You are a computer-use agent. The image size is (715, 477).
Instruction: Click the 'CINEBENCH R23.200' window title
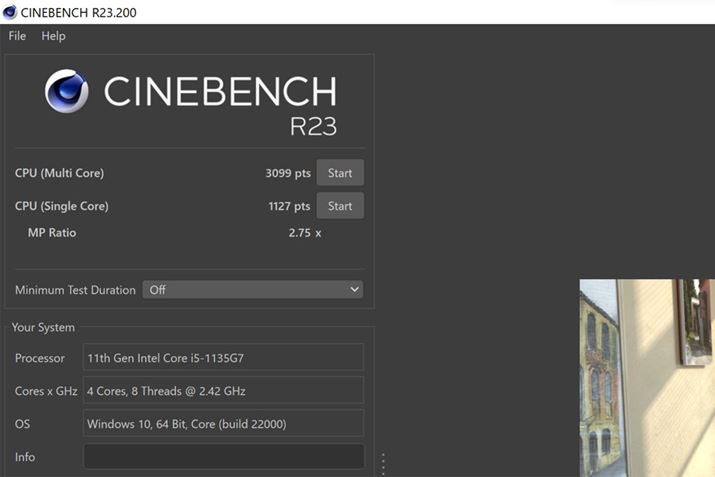tap(78, 12)
